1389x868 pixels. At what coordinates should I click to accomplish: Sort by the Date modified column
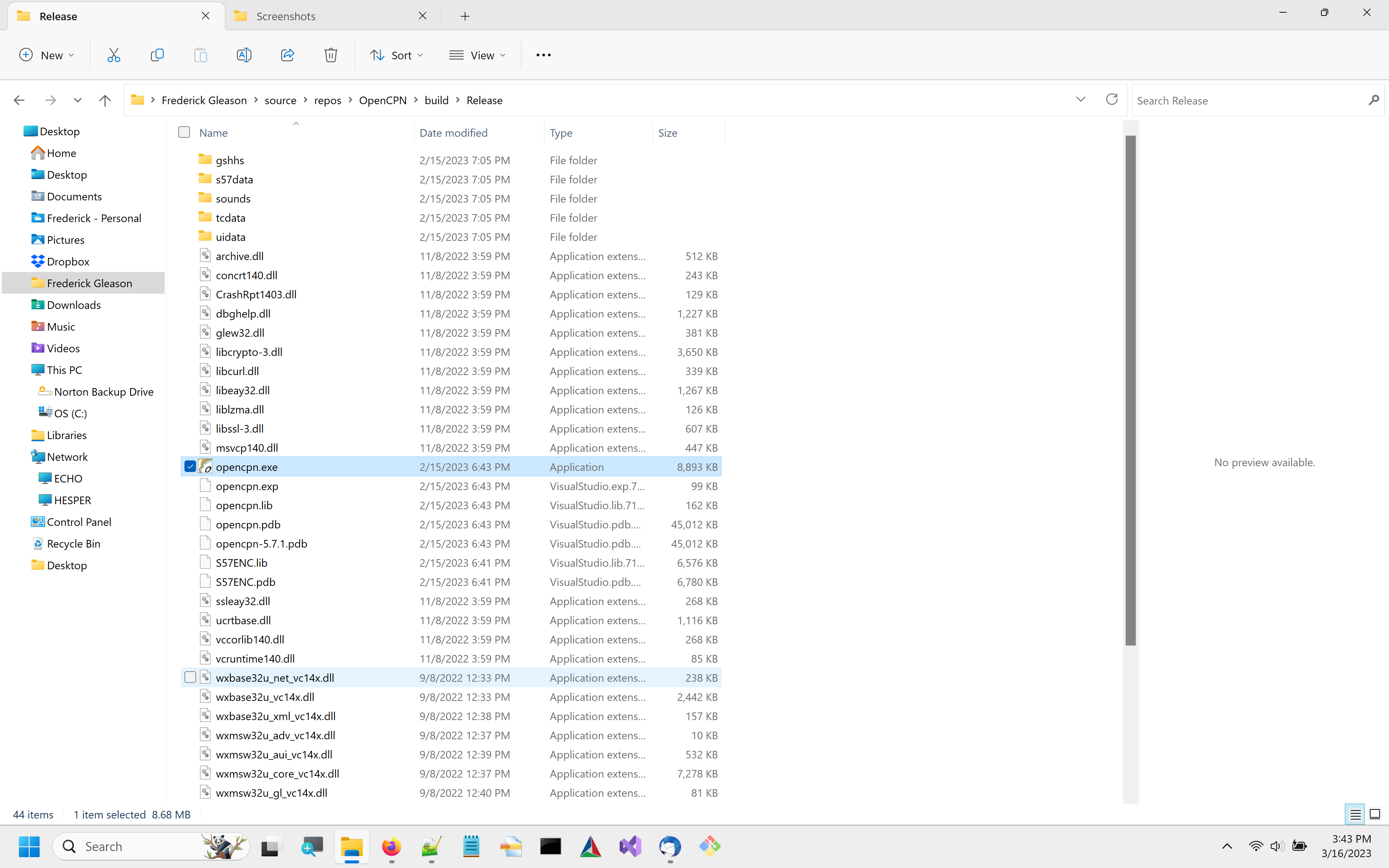479,133
